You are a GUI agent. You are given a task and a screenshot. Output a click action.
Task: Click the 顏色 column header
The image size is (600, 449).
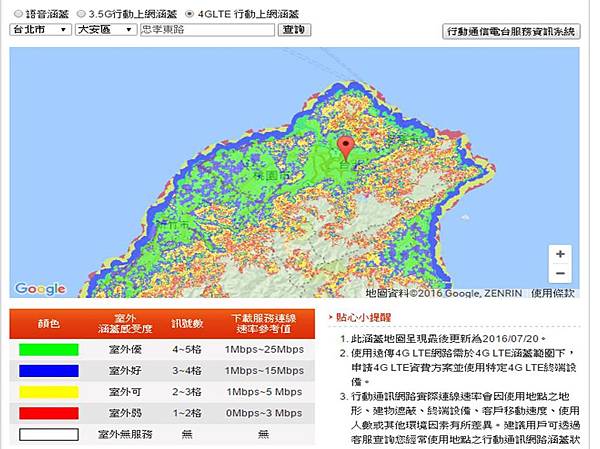pos(49,324)
